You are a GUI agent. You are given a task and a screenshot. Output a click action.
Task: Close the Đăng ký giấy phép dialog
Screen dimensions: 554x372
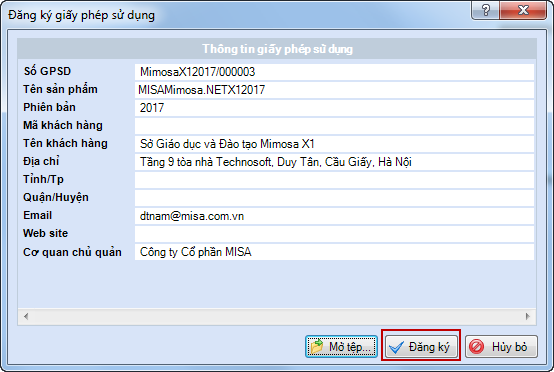tap(523, 10)
